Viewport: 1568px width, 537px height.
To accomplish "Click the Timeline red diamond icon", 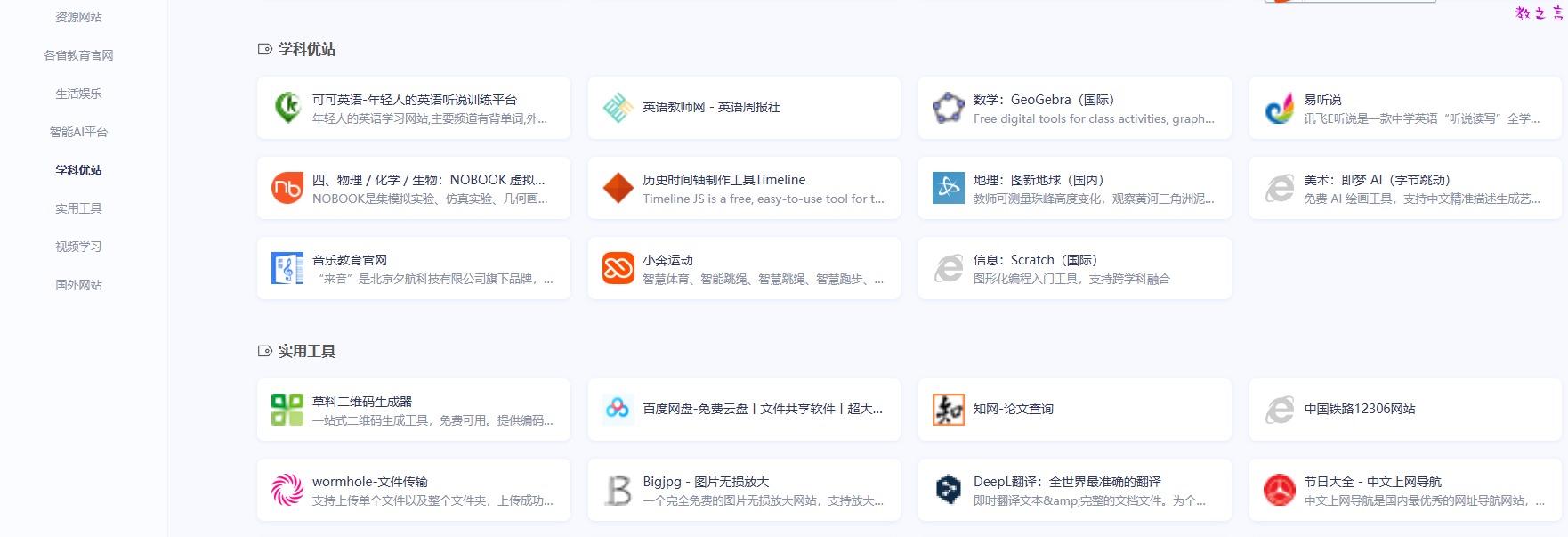I will click(x=618, y=188).
